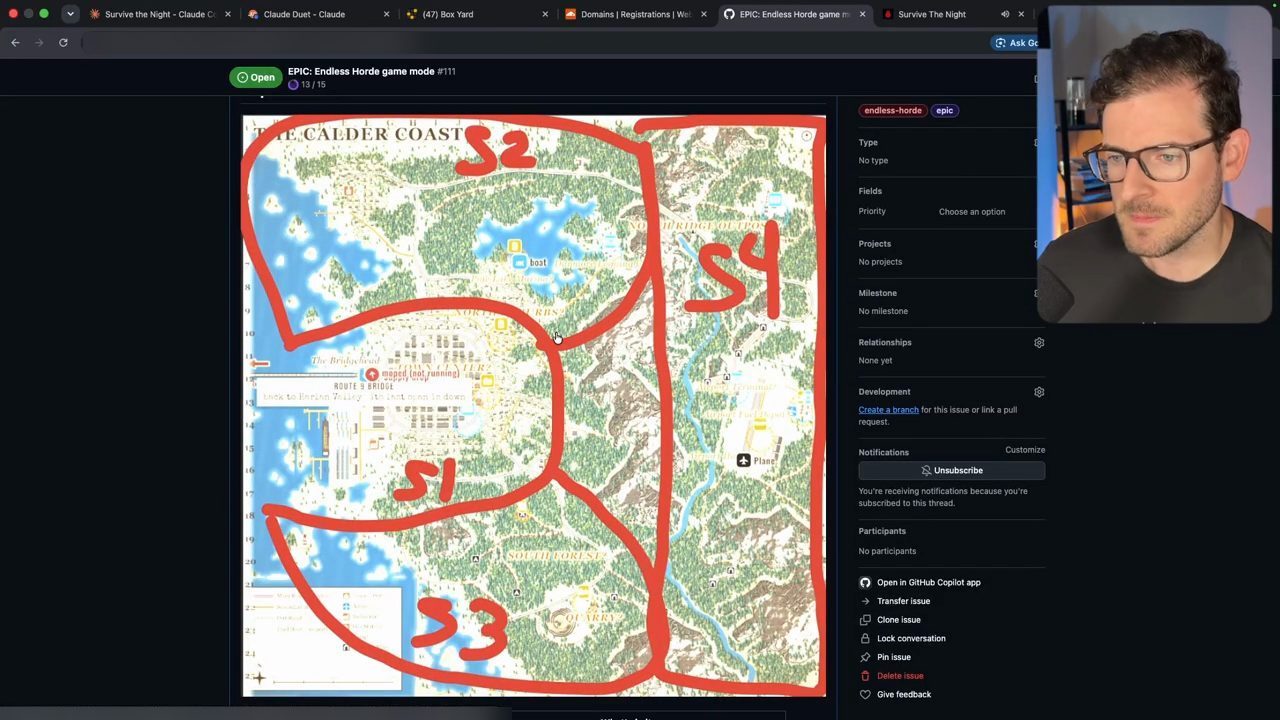Screen dimensions: 1280x720
Task: Click the Type section heading
Action: tap(868, 142)
